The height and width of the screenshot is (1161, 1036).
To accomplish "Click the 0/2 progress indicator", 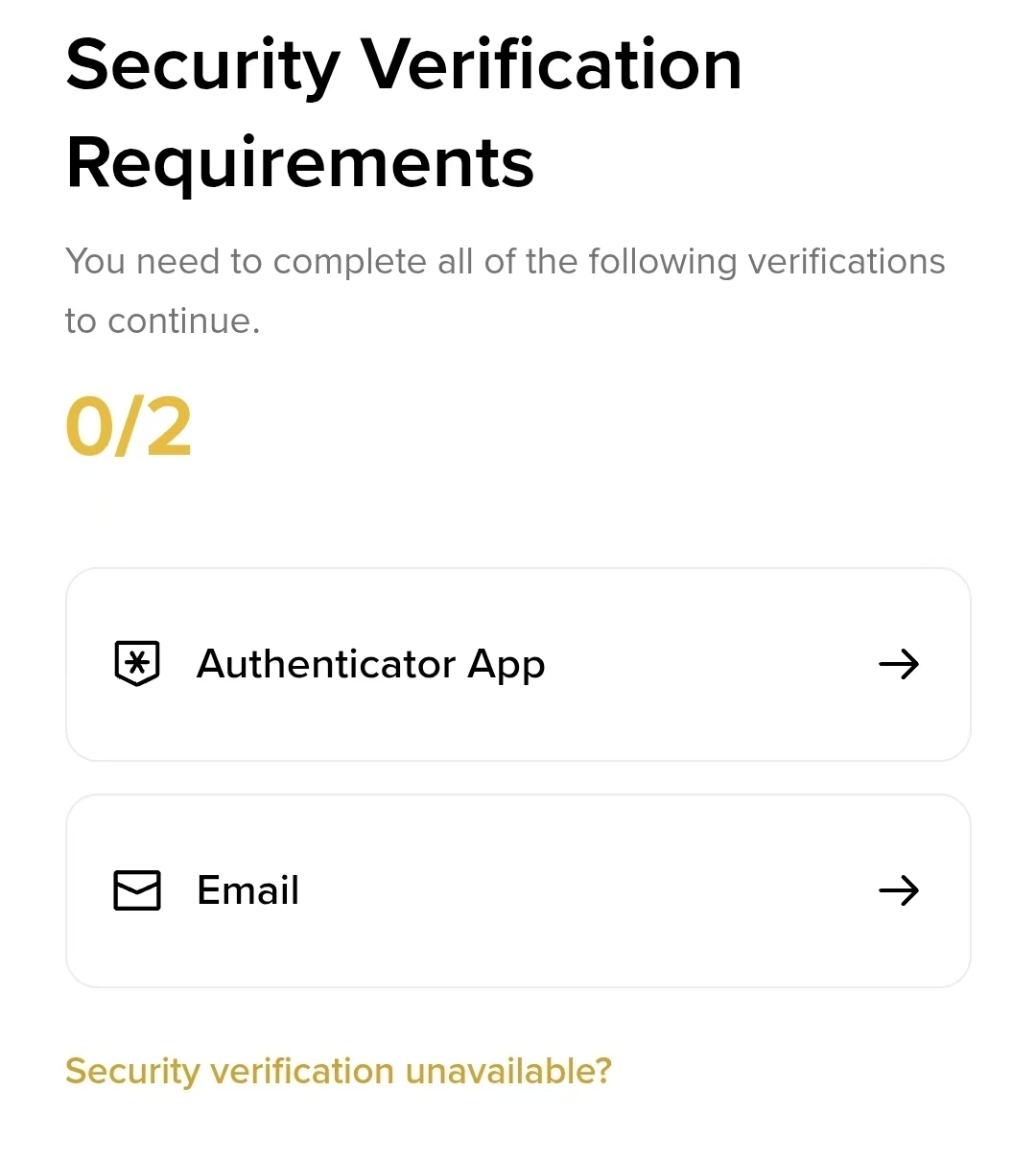I will [x=128, y=425].
